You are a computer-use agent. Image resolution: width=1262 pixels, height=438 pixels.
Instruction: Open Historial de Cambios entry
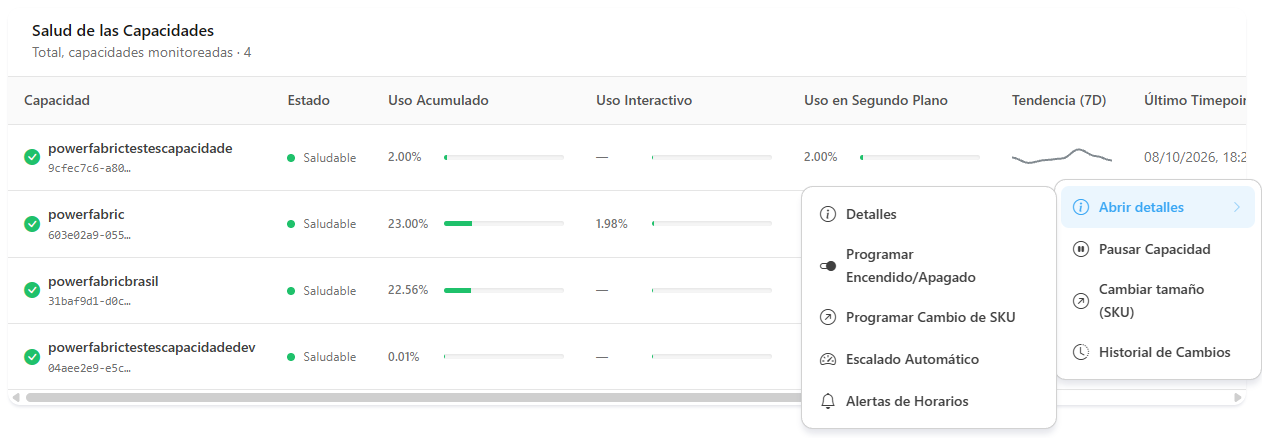click(x=1158, y=352)
